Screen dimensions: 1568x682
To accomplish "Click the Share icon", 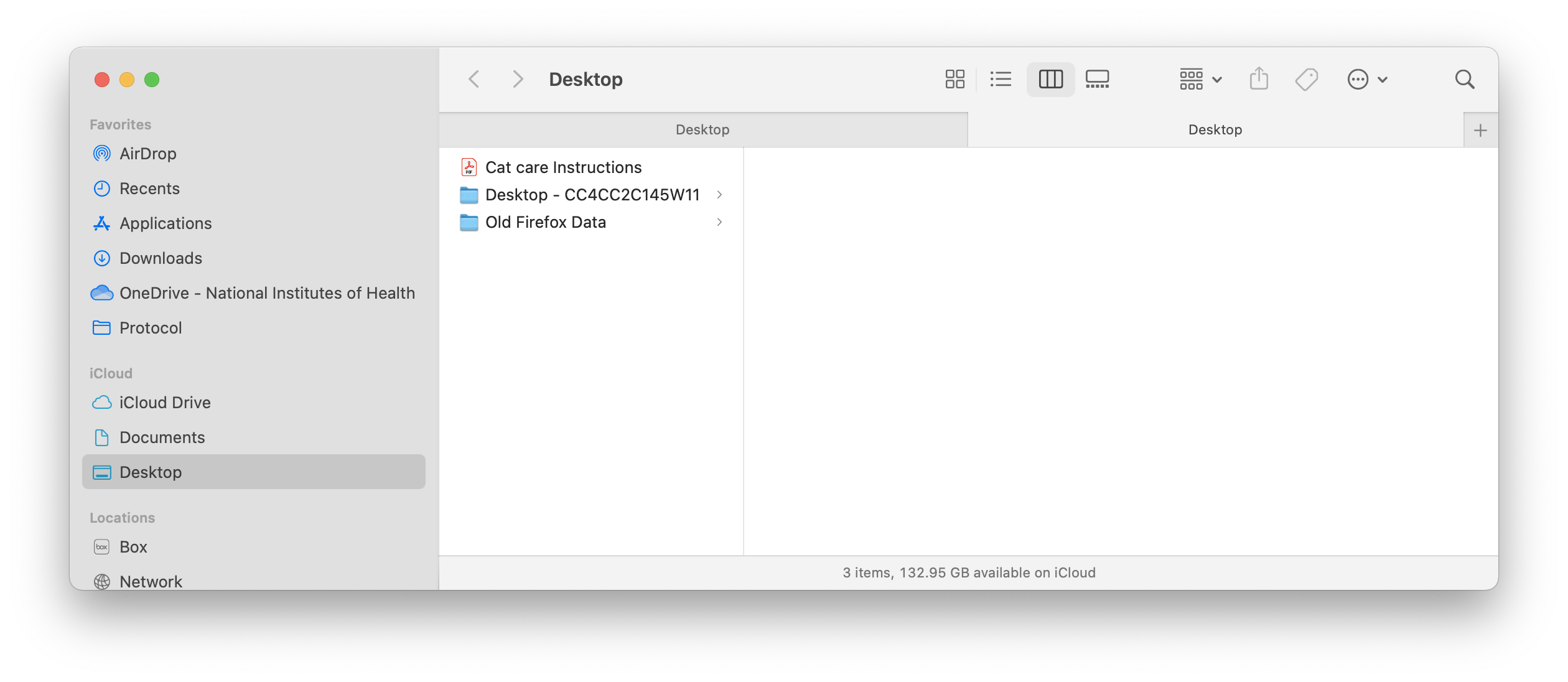I will click(x=1259, y=79).
